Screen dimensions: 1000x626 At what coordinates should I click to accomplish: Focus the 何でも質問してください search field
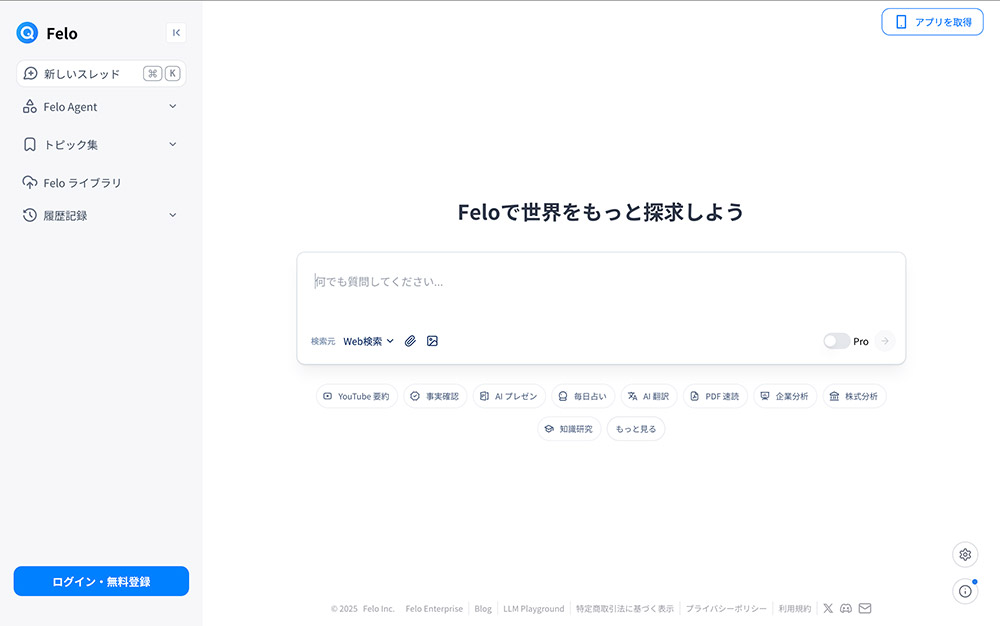click(x=601, y=282)
